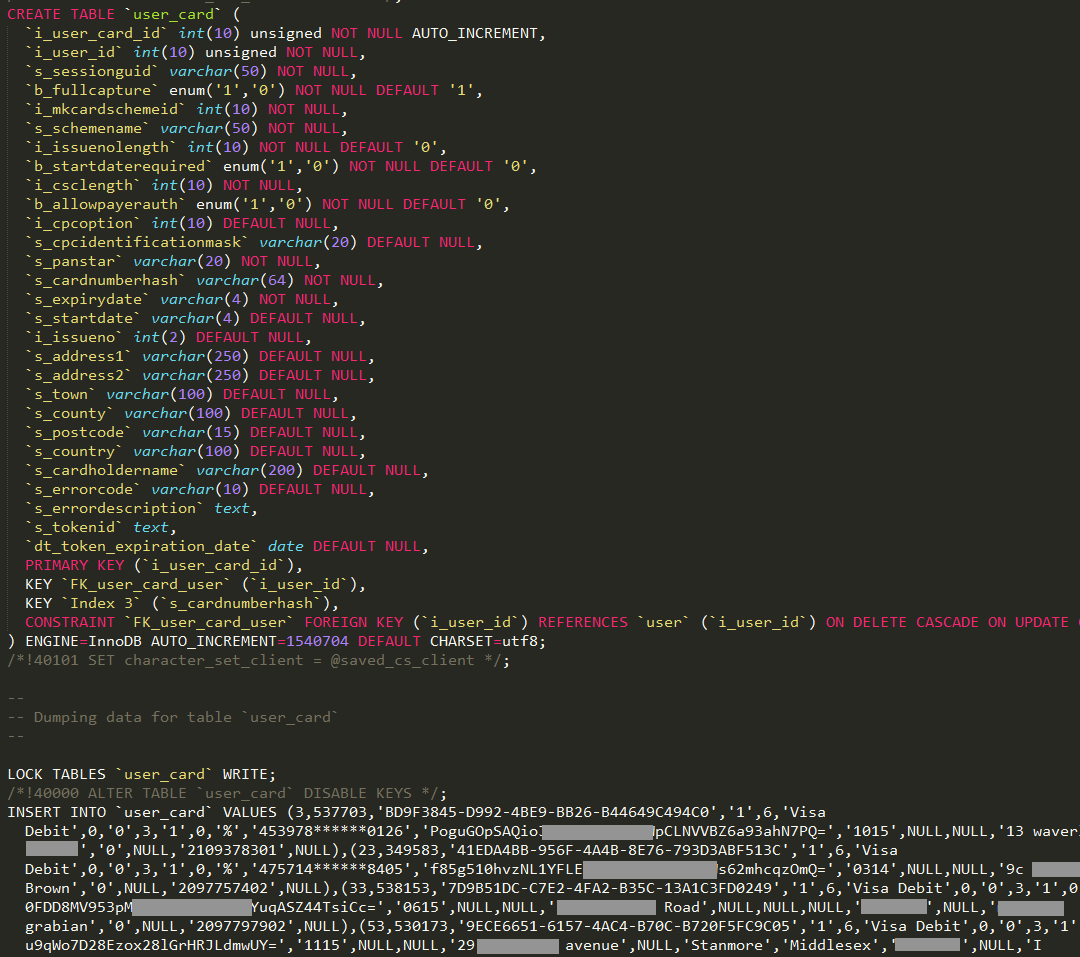
Task: Click the KEY `FK_user_card_user` index line
Action: click(195, 584)
